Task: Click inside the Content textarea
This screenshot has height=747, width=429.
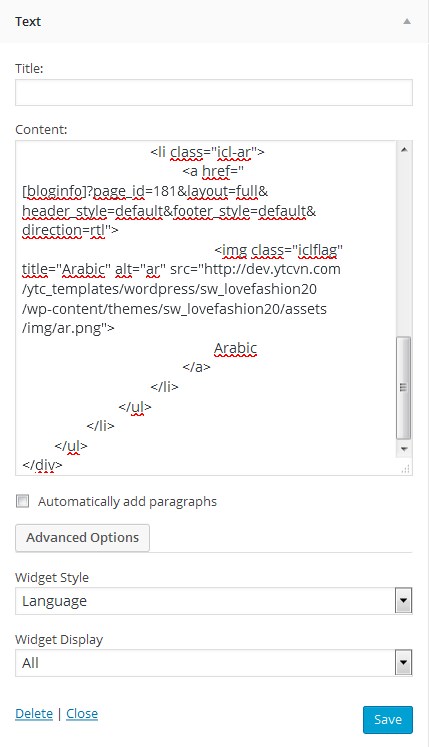Action: click(206, 308)
